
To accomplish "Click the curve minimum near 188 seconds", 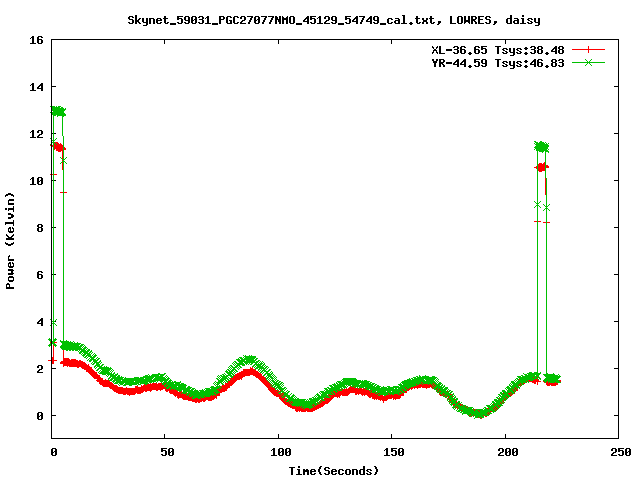I will click(x=478, y=413).
